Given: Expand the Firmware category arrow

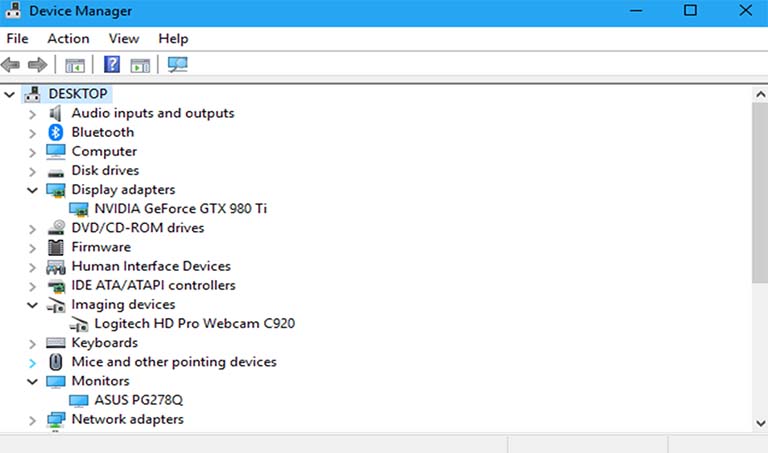Looking at the screenshot, I should pos(32,248).
